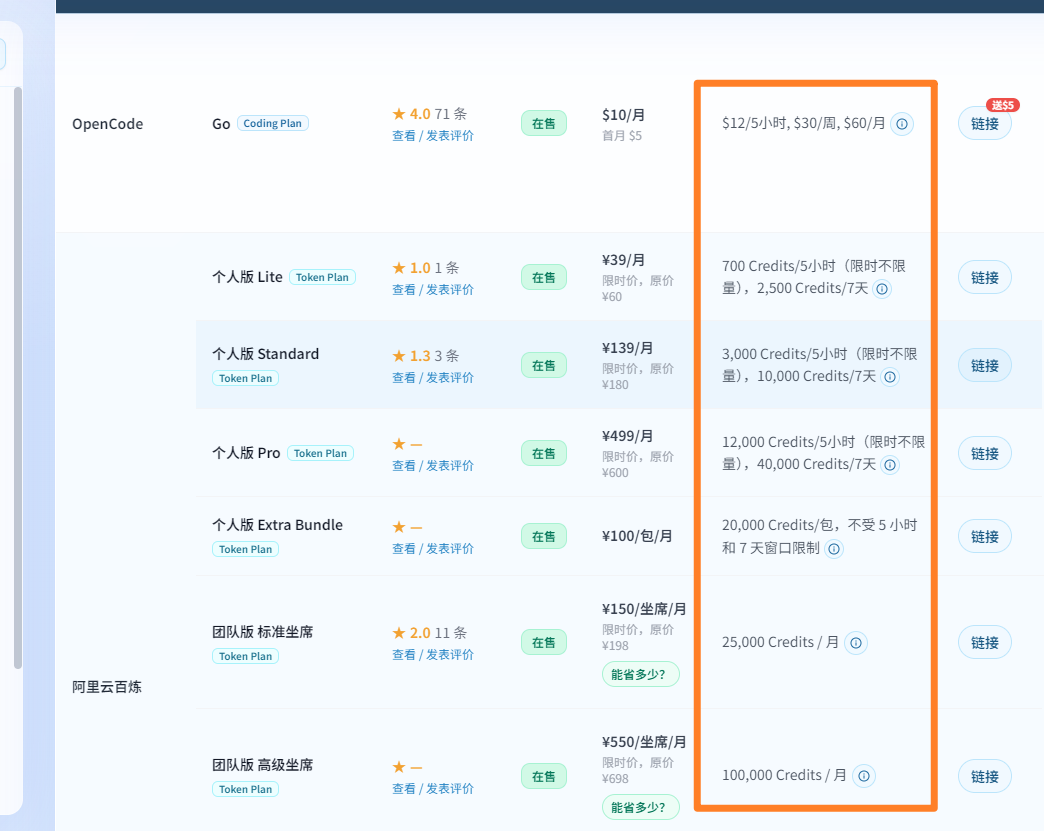The height and width of the screenshot is (831, 1044).
Task: Click info icon for 个人版 Lite quota
Action: coord(882,289)
